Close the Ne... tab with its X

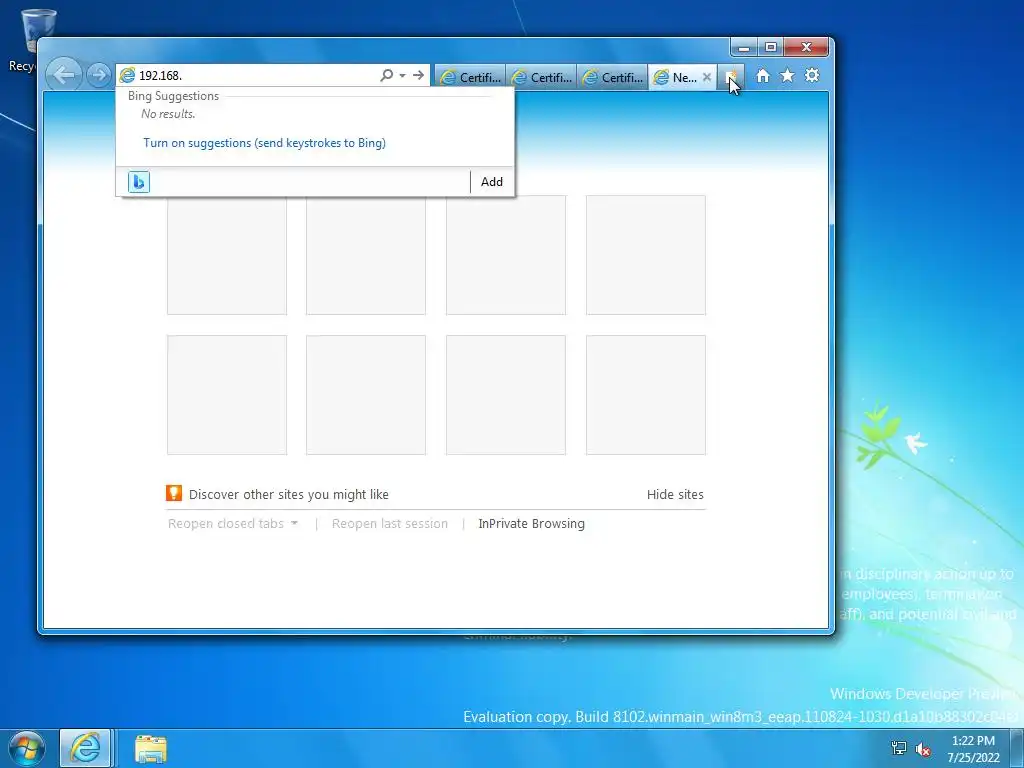coord(707,77)
